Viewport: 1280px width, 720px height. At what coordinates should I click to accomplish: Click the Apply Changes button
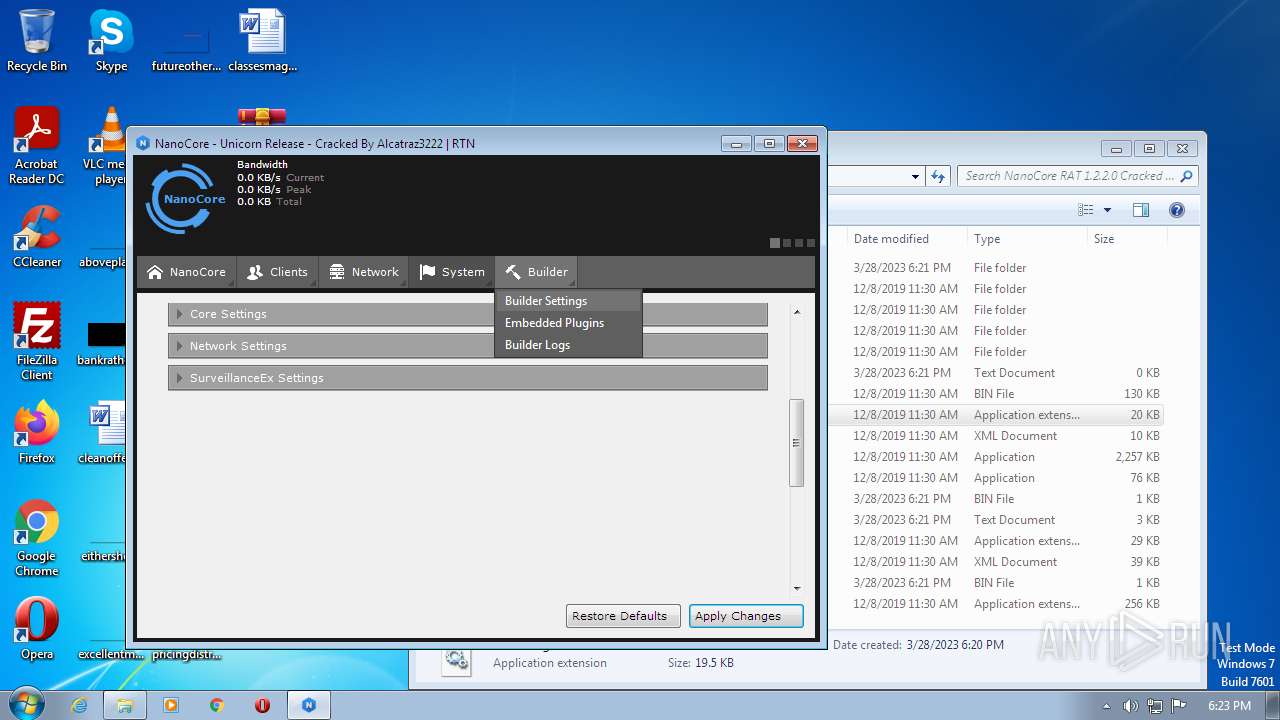tap(746, 616)
